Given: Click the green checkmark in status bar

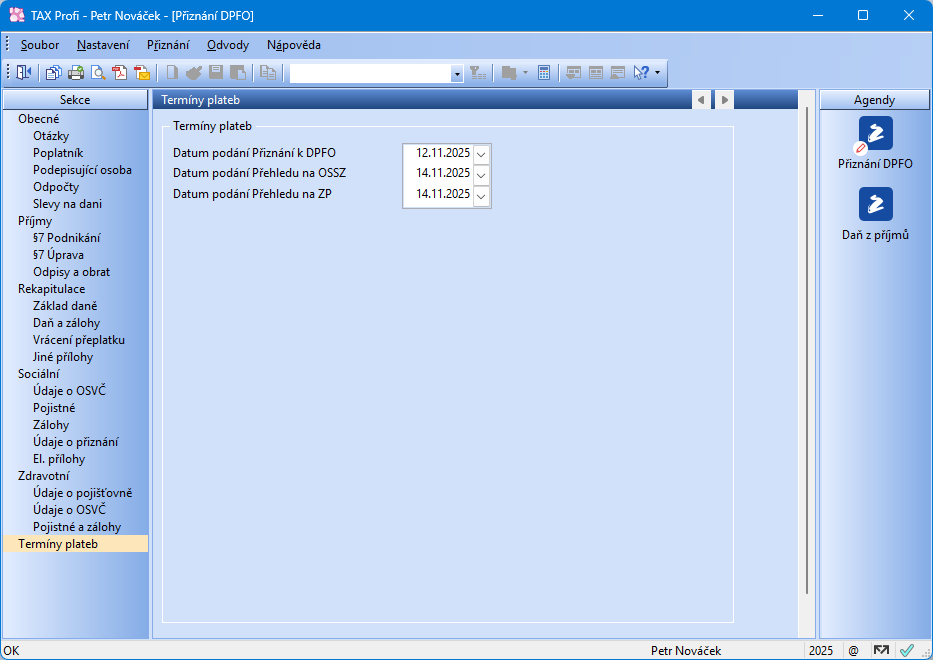Looking at the screenshot, I should pyautogui.click(x=907, y=650).
